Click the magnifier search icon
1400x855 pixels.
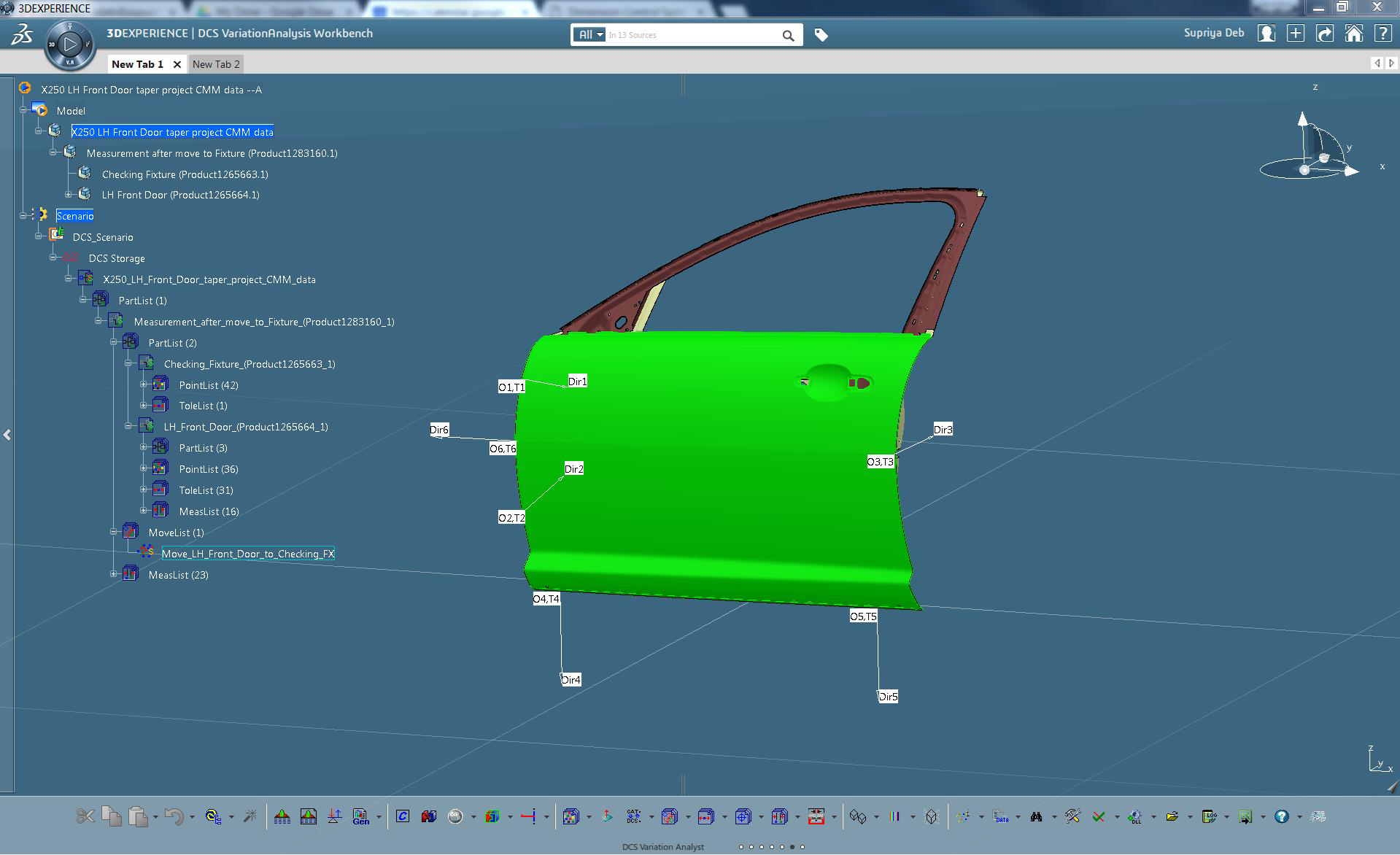(x=788, y=35)
